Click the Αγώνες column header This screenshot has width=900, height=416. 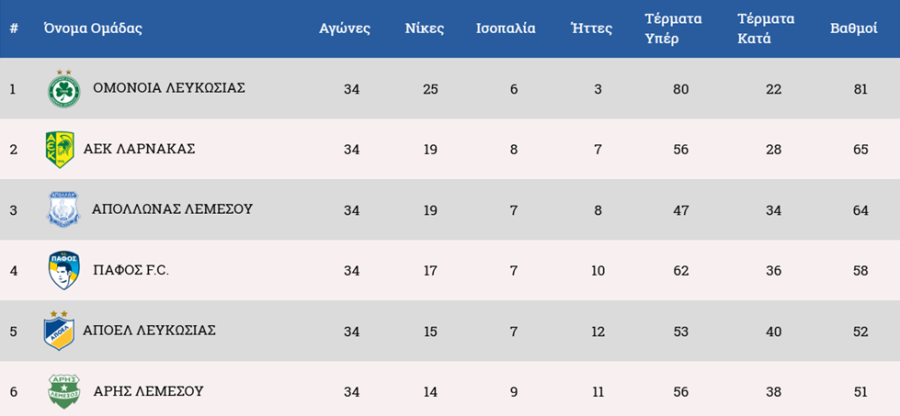pyautogui.click(x=344, y=29)
